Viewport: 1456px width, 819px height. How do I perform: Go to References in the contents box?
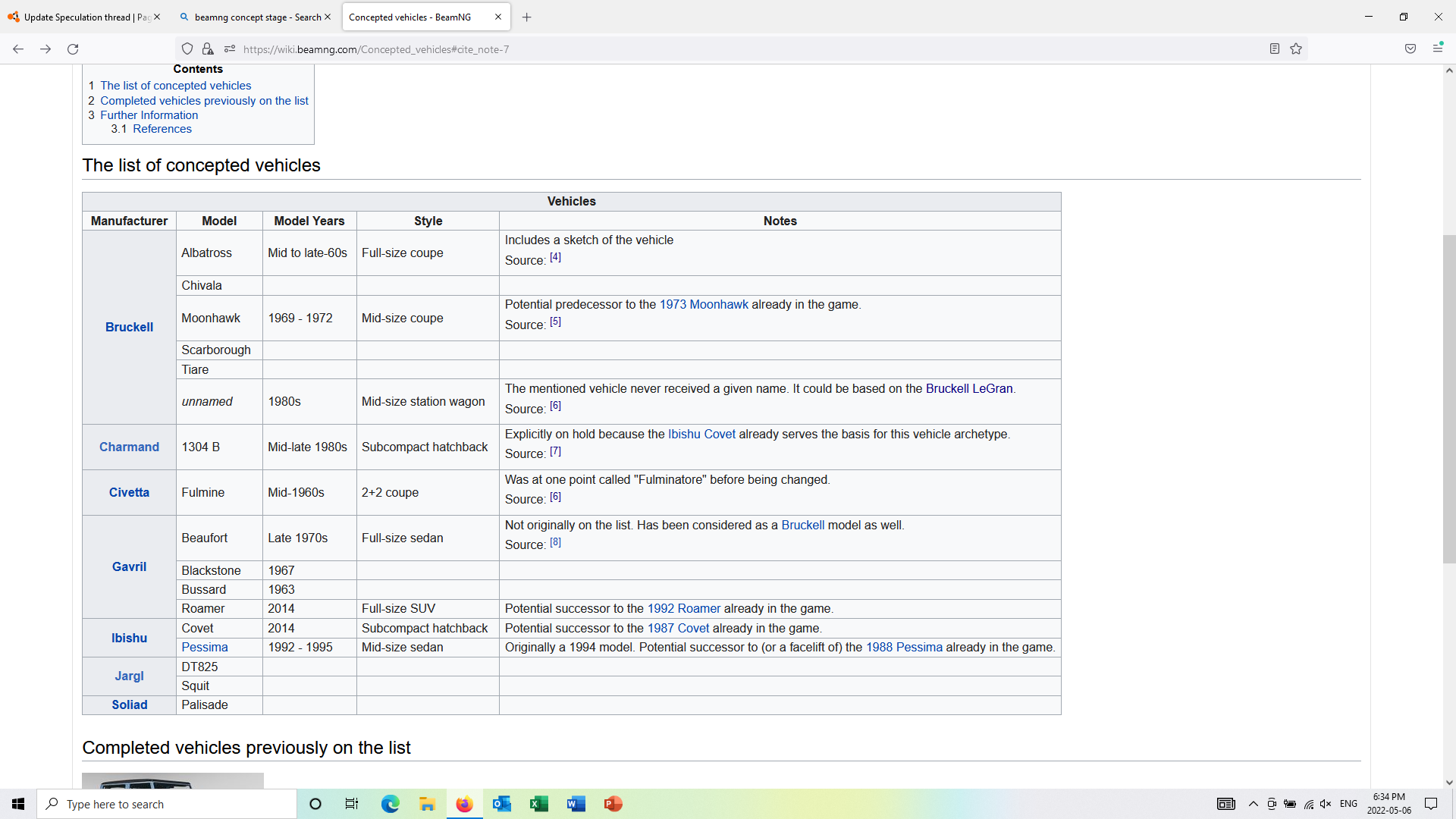162,129
